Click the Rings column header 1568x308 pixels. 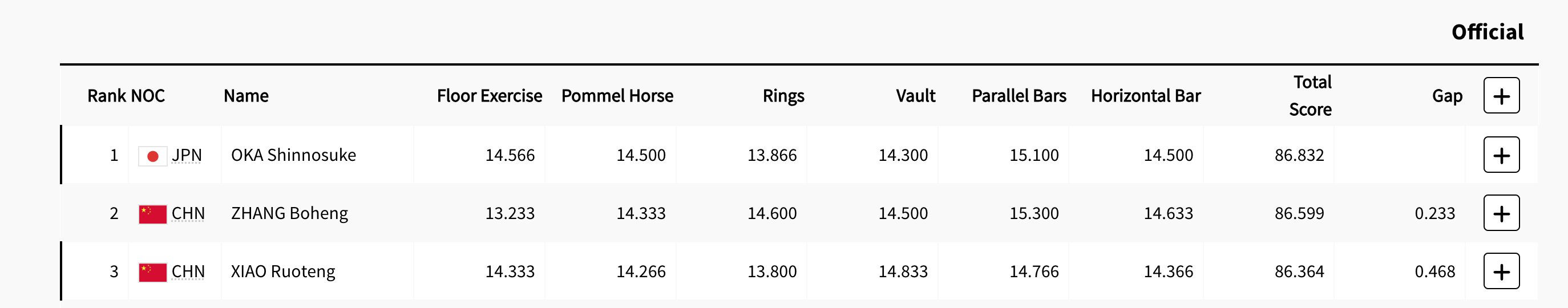pyautogui.click(x=783, y=96)
